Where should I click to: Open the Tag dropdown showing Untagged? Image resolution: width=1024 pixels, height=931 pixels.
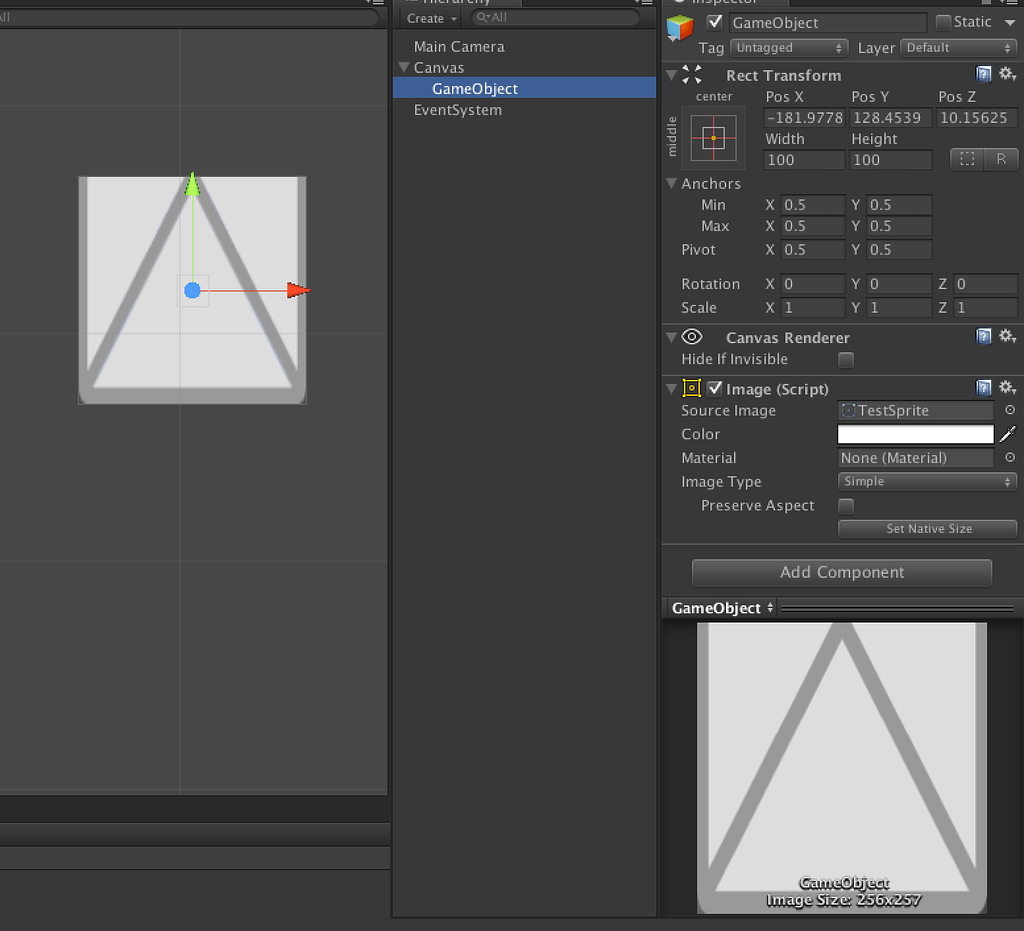pyautogui.click(x=789, y=47)
